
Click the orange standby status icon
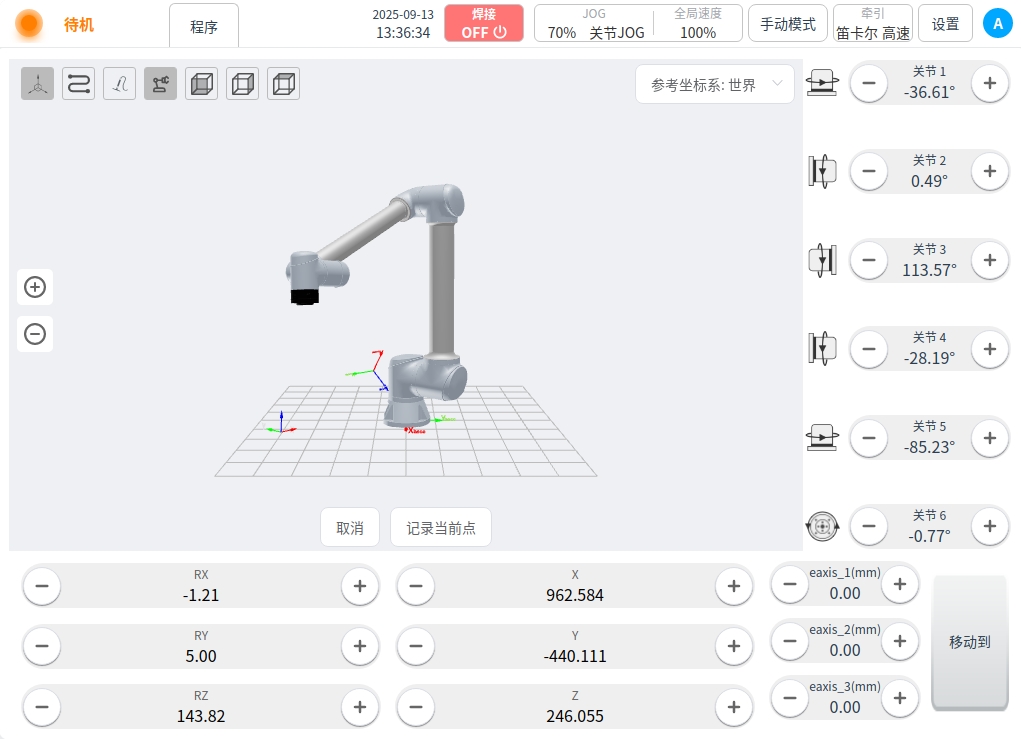tap(29, 24)
